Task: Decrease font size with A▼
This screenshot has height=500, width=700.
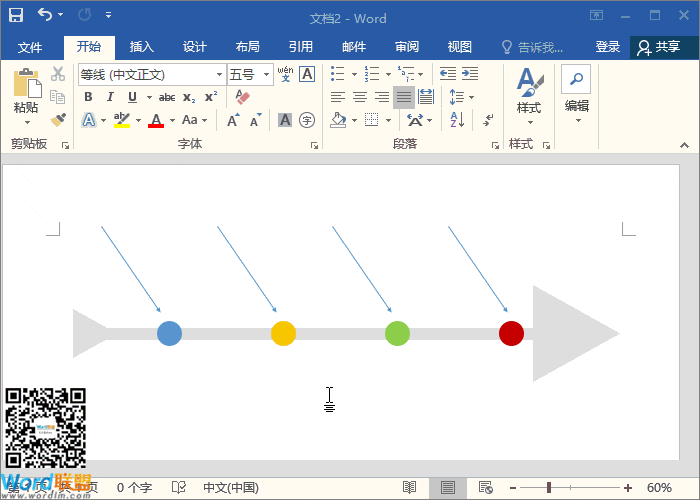Action: (255, 121)
